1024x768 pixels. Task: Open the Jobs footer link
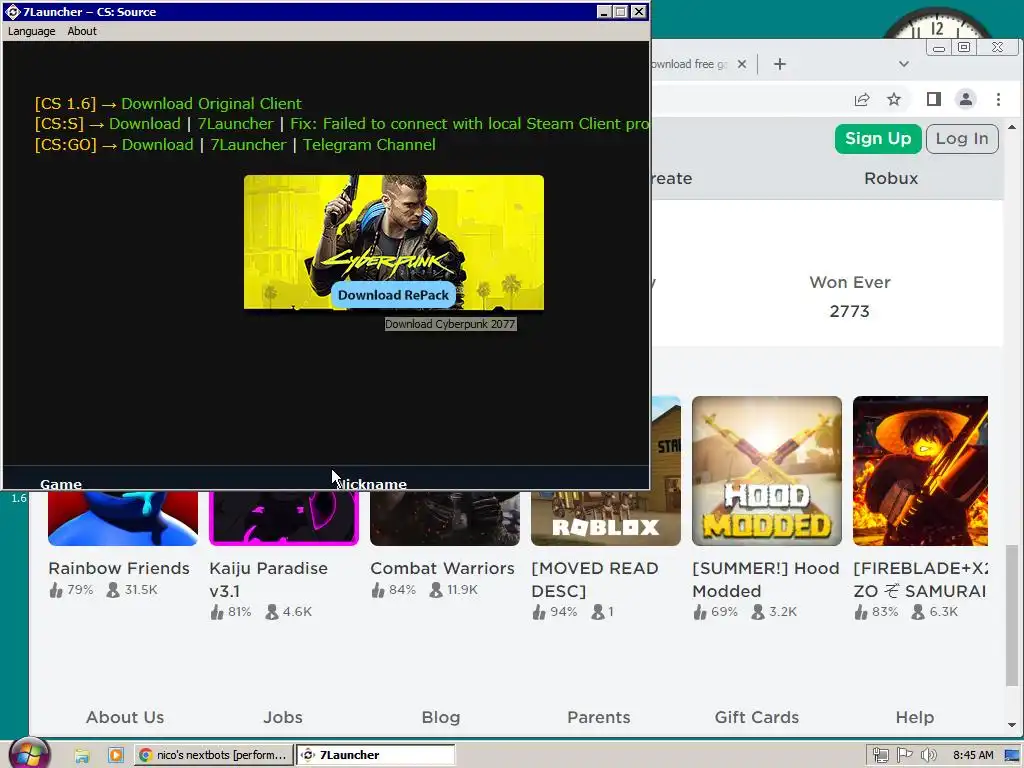coord(283,717)
